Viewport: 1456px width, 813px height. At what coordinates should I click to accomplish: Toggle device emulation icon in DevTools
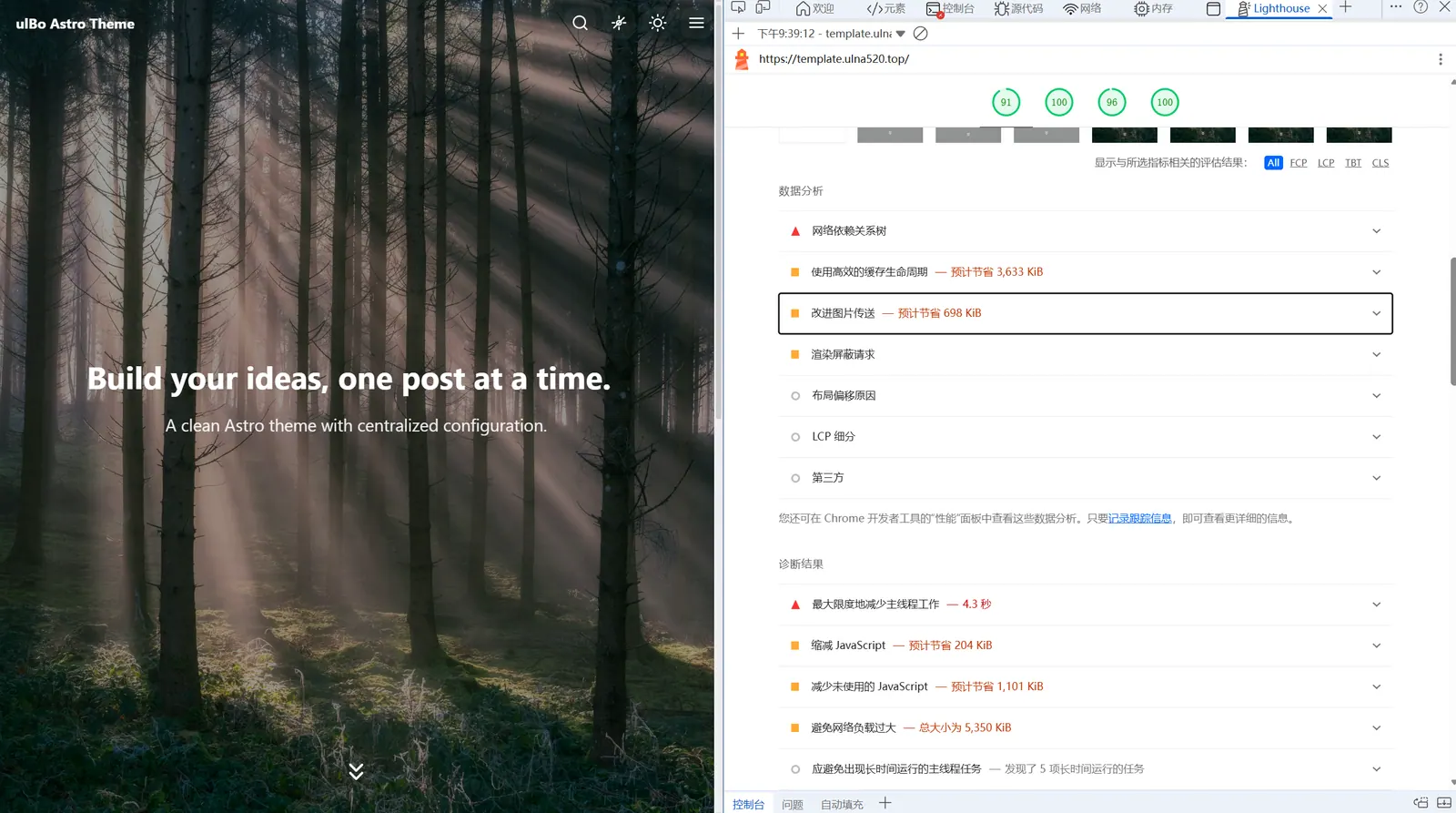click(x=763, y=8)
